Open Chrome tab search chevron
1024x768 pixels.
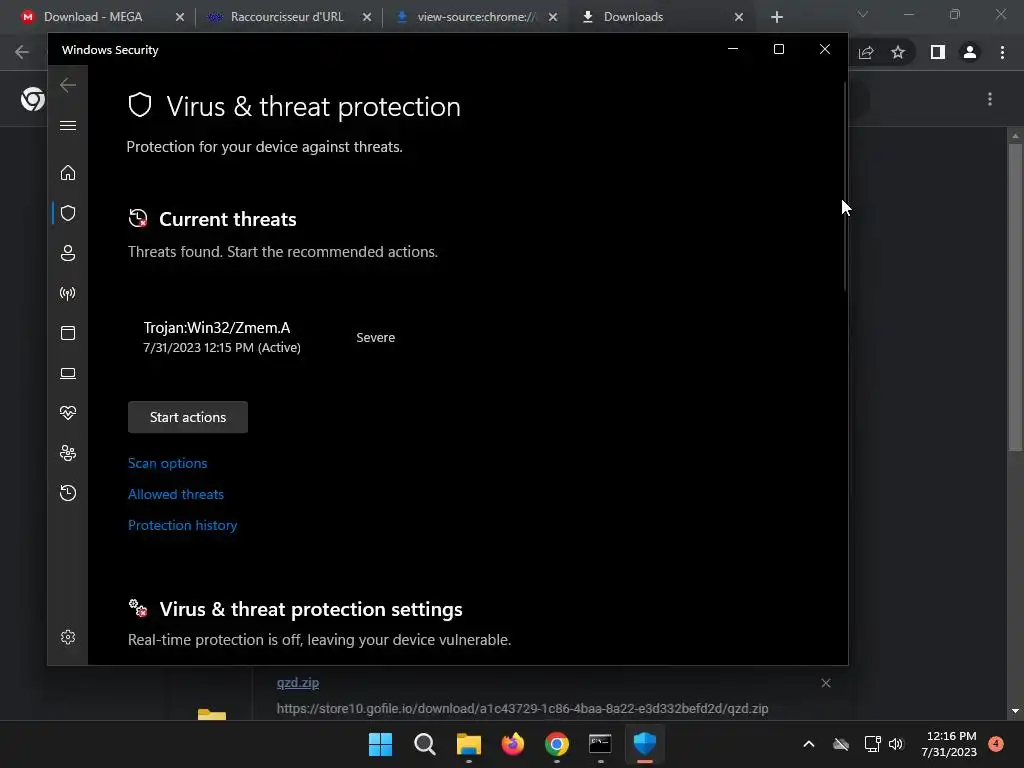pos(863,14)
